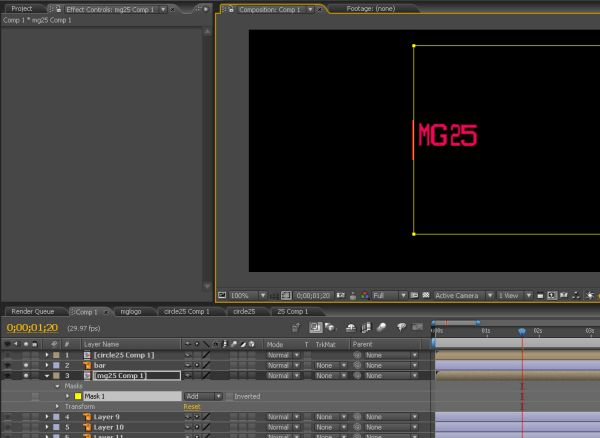Switch to the Project panel tab
Screen dimensions: 600x438
click(22, 8)
